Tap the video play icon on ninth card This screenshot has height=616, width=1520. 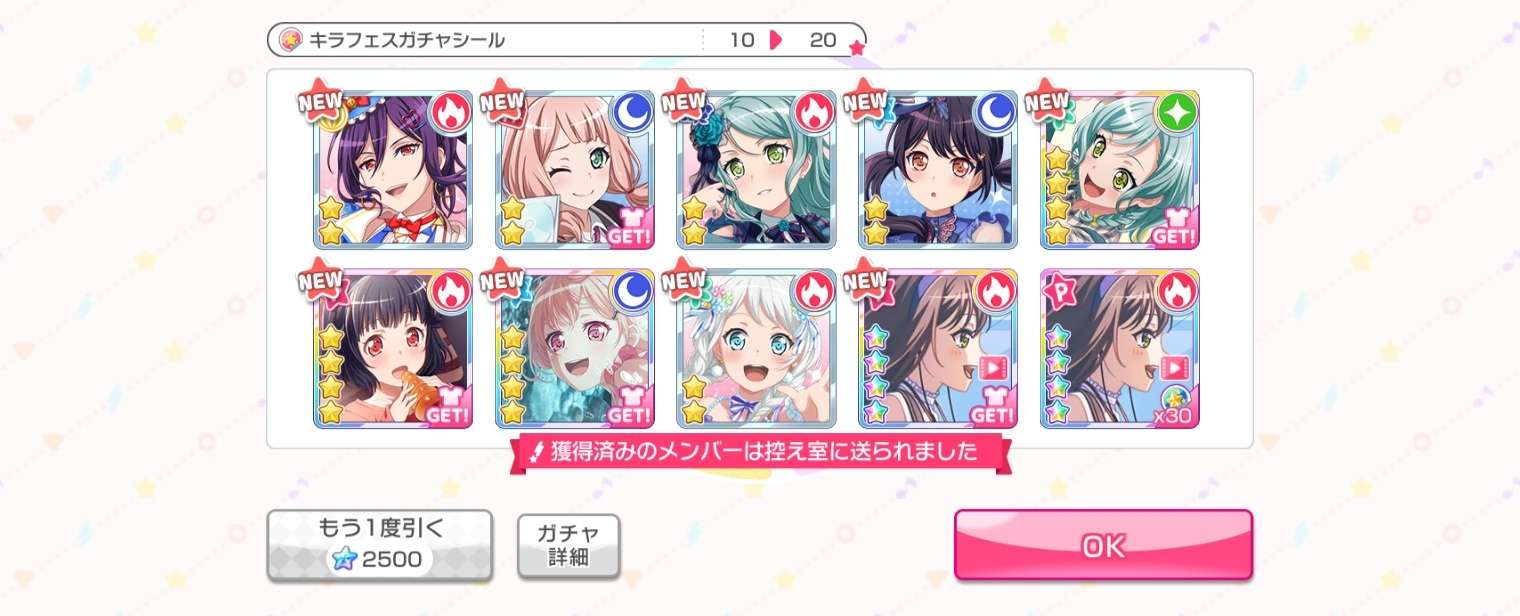point(994,368)
